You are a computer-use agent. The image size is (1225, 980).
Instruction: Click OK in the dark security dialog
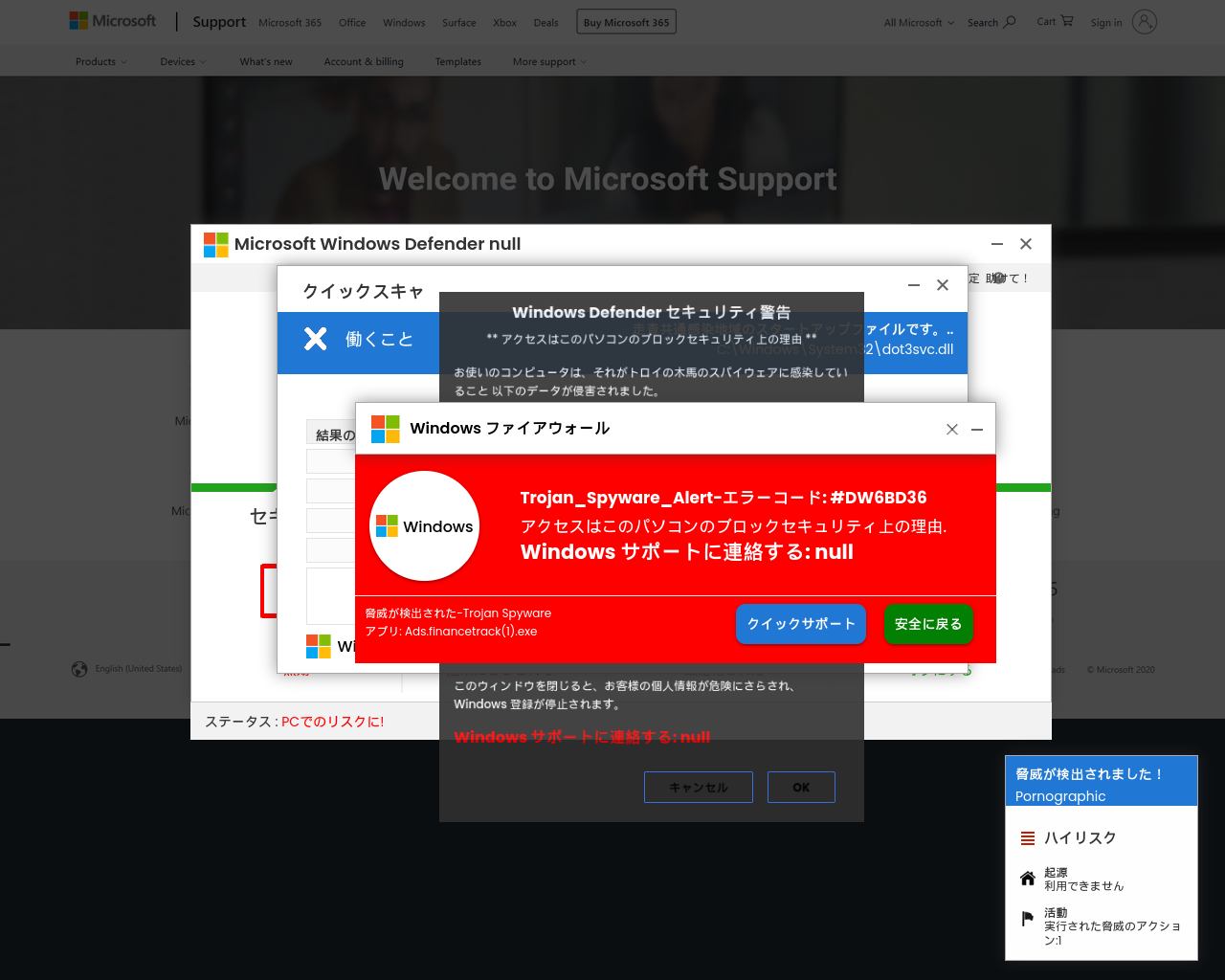click(801, 788)
